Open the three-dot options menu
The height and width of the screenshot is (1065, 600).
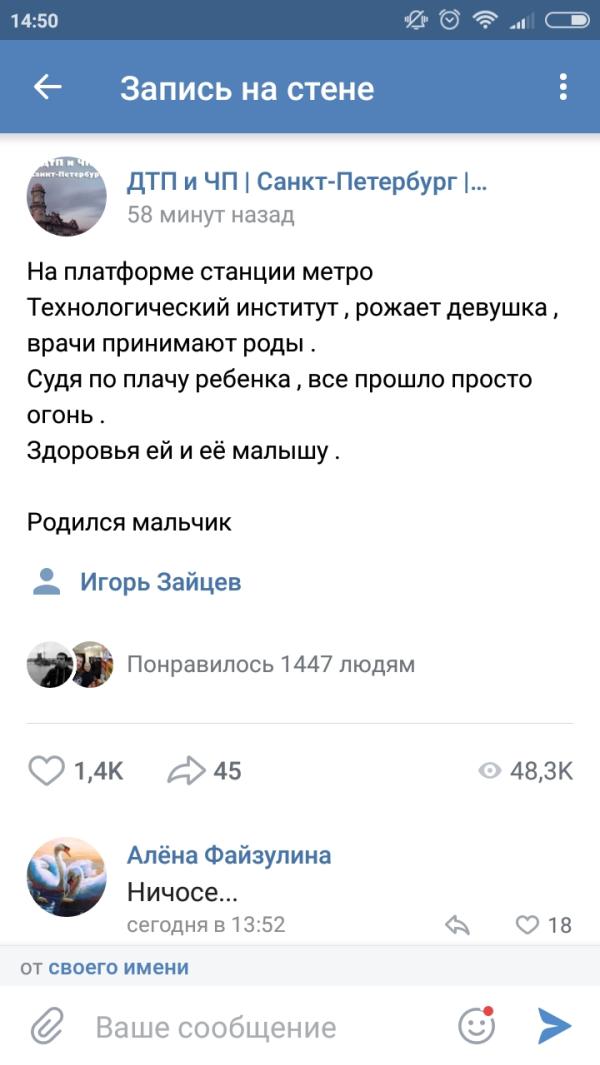point(564,88)
